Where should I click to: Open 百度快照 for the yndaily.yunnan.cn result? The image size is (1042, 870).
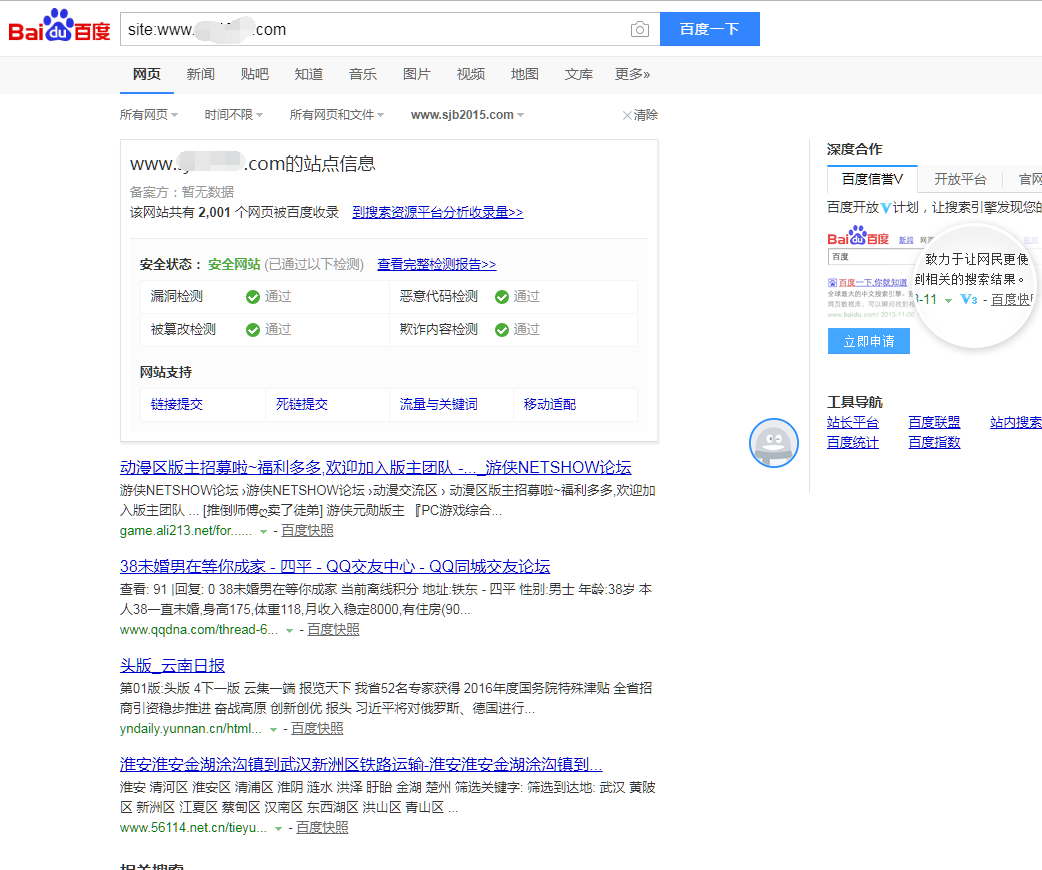[x=317, y=728]
